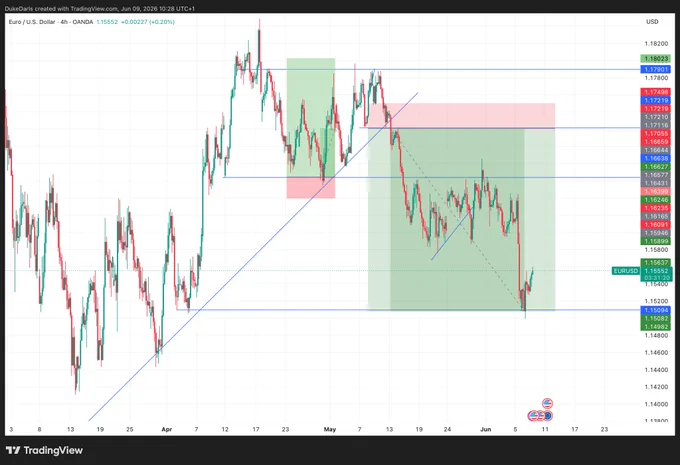Select the red 1.17219 price label
Screen dimensions: 680x465
click(x=656, y=108)
